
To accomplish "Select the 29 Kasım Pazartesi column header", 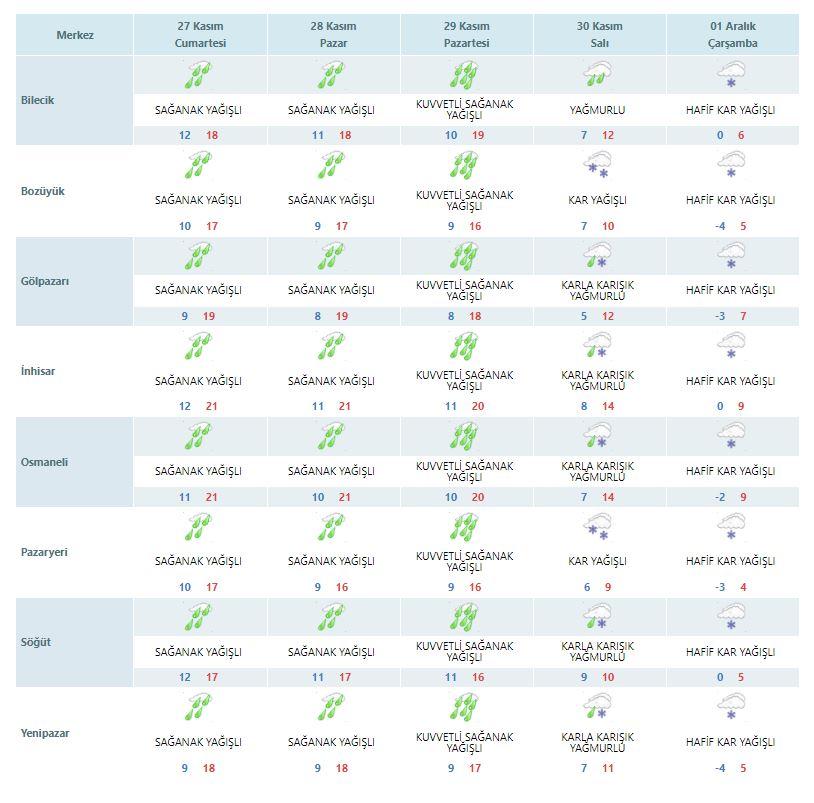I will (x=466, y=34).
